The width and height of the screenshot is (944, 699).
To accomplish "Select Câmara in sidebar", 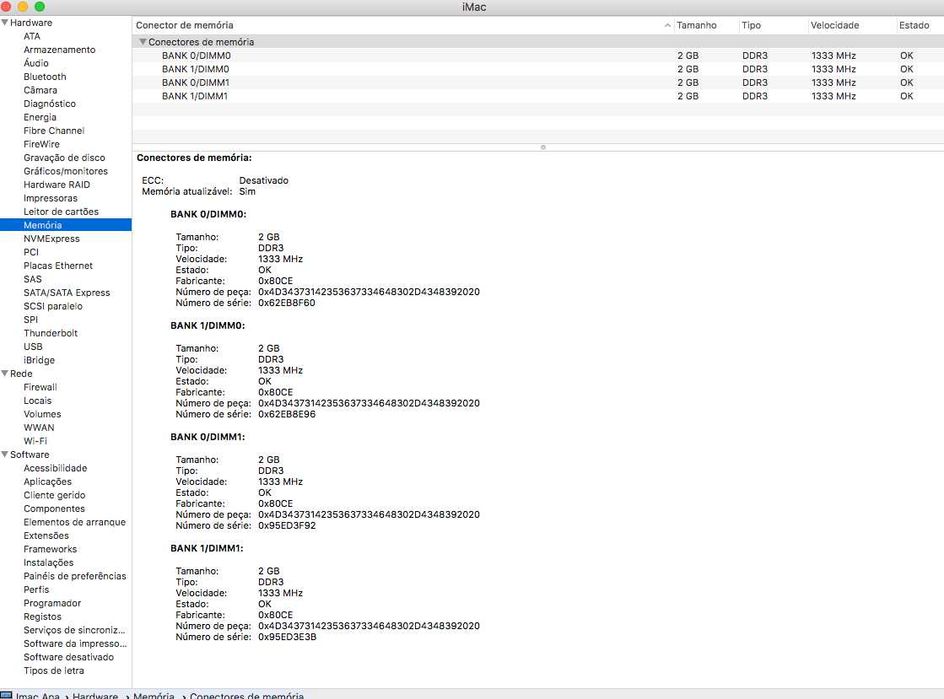I will point(40,90).
